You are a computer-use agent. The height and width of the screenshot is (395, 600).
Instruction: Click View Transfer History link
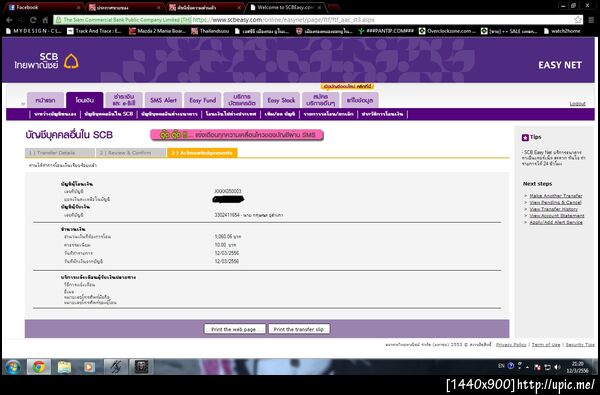[553, 209]
